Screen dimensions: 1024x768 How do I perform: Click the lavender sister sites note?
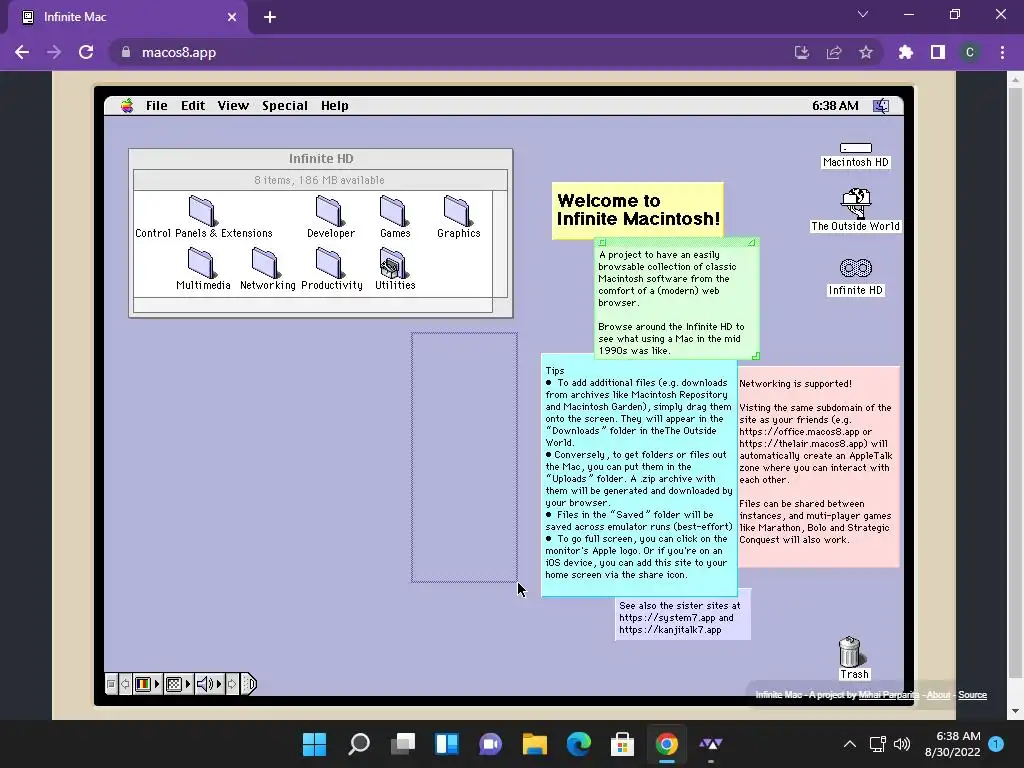coord(682,617)
